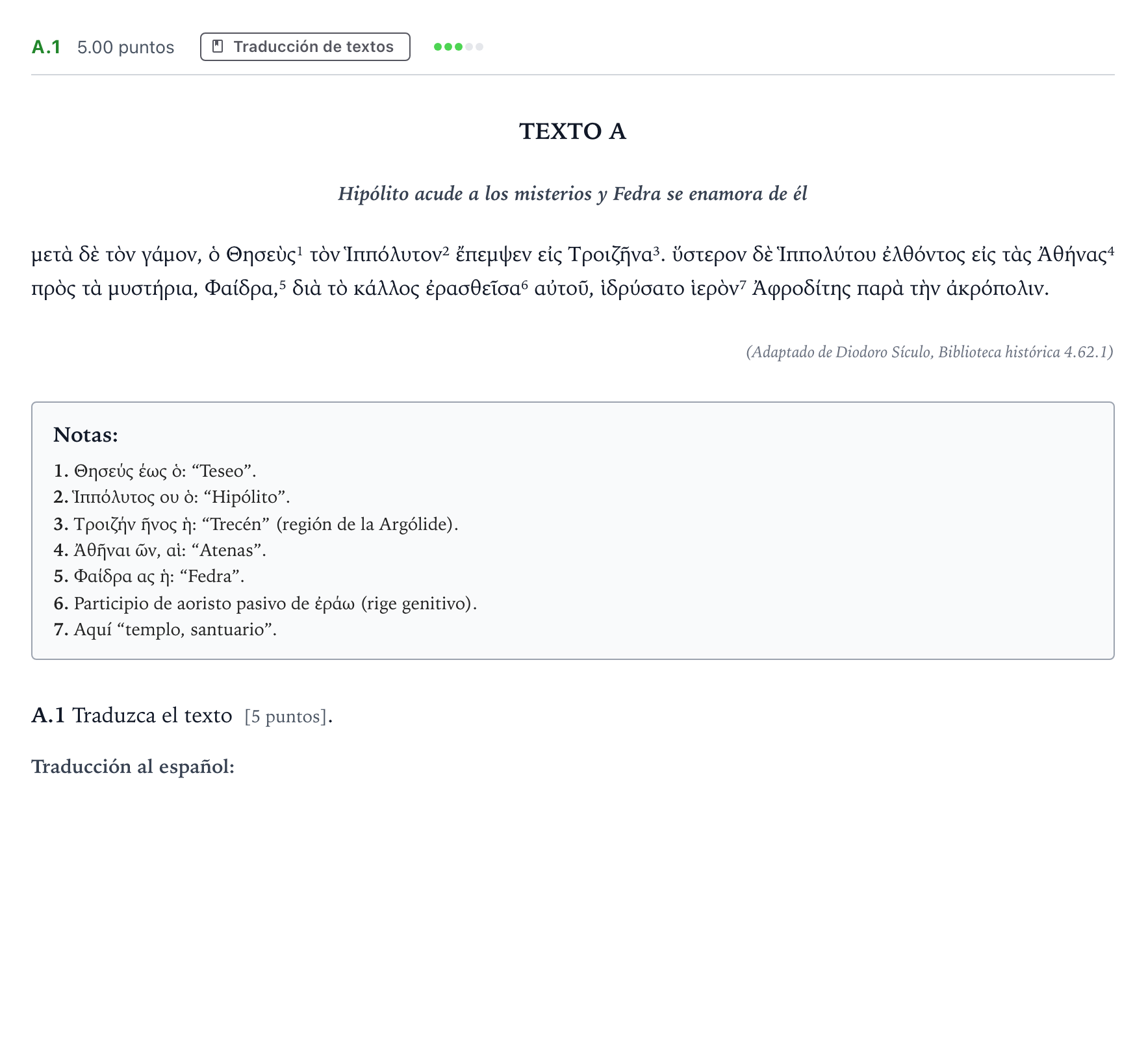This screenshot has height=1064, width=1146.
Task: Click note 1 about Teseo
Action: tap(155, 471)
